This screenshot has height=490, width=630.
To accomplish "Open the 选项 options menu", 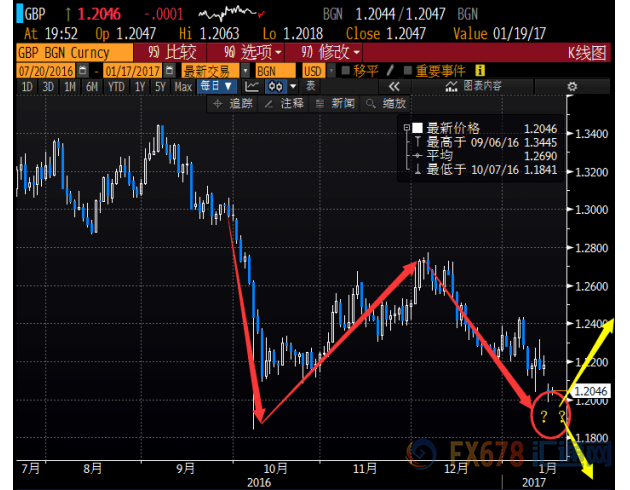I will click(241, 50).
